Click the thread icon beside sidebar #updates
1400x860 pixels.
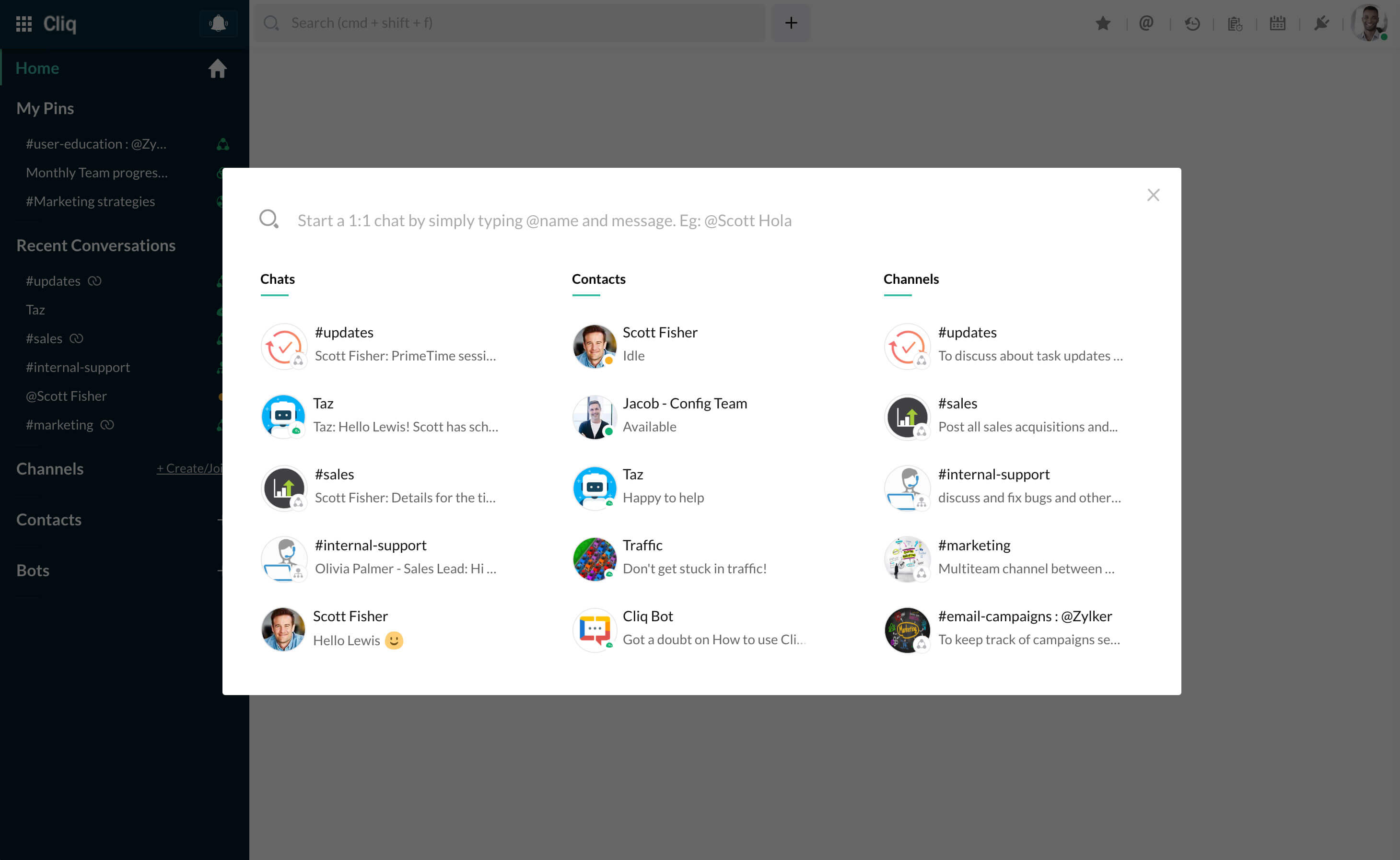94,280
